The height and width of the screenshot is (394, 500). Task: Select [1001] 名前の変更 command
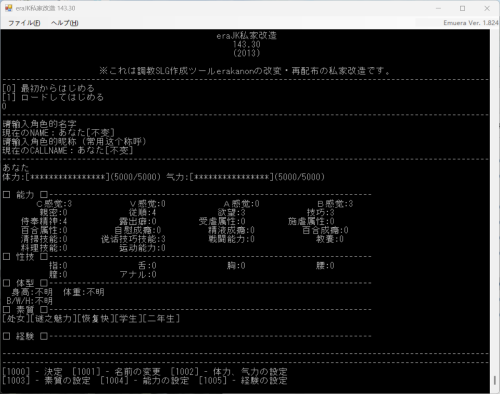point(116,372)
